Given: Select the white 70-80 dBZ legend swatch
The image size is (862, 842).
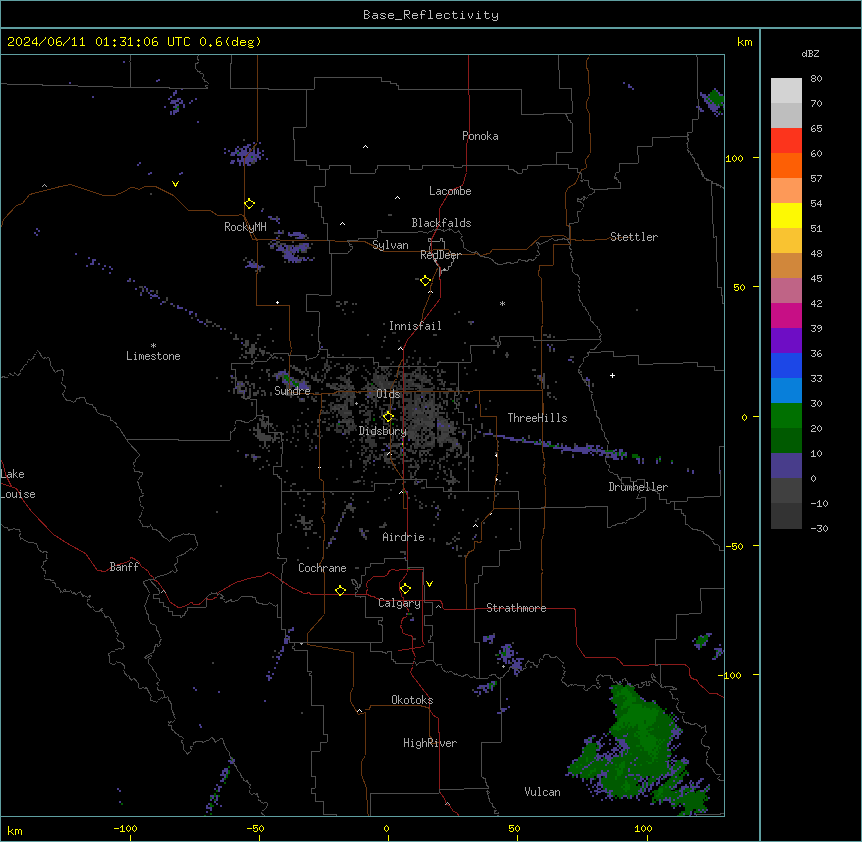Looking at the screenshot, I should [786, 91].
